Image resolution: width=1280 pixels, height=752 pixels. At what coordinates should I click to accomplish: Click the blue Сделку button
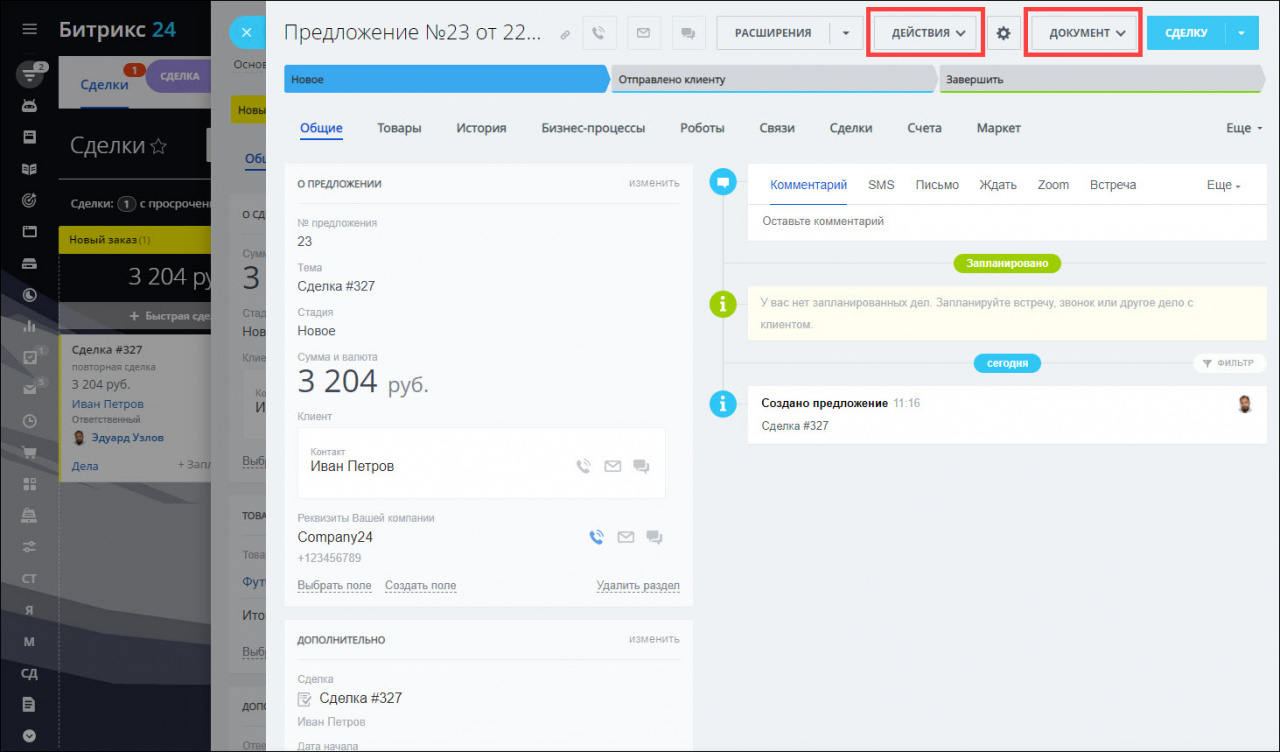1186,33
